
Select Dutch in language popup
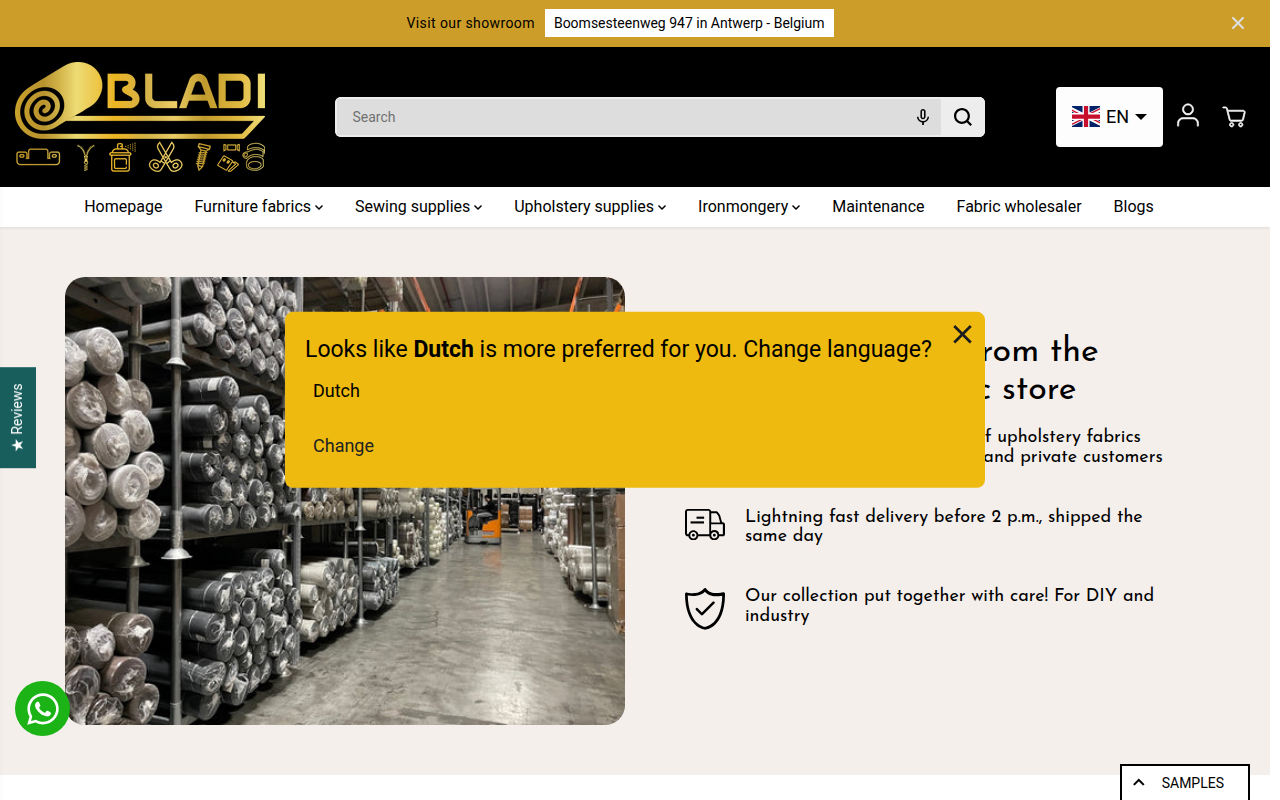pos(336,391)
